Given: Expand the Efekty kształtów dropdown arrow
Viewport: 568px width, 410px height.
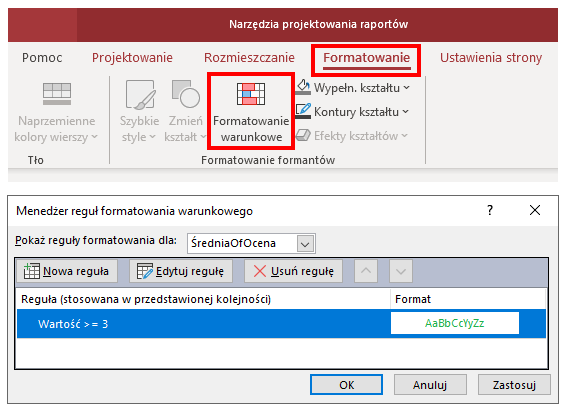Looking at the screenshot, I should (x=405, y=136).
